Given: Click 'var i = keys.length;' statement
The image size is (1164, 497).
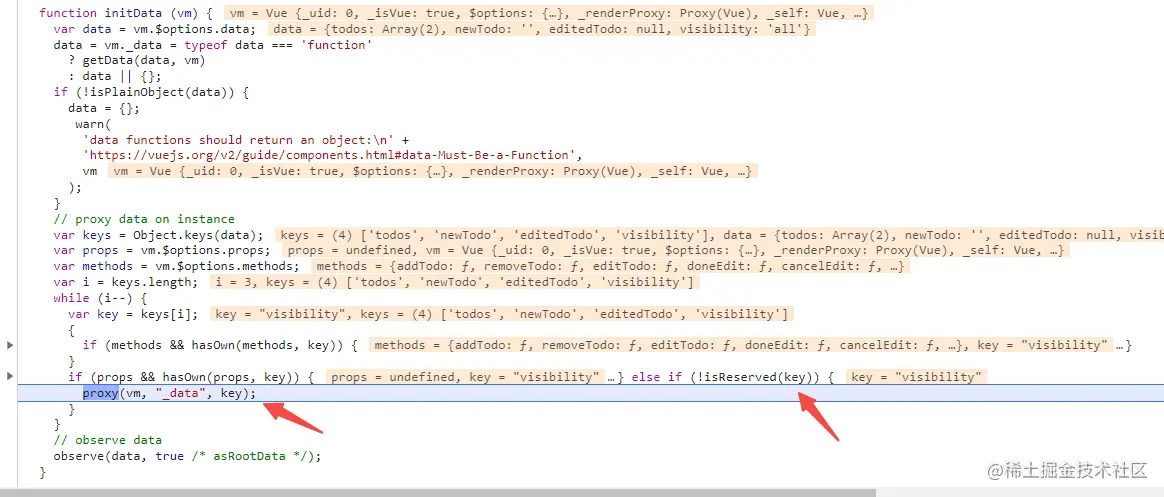Looking at the screenshot, I should [125, 282].
